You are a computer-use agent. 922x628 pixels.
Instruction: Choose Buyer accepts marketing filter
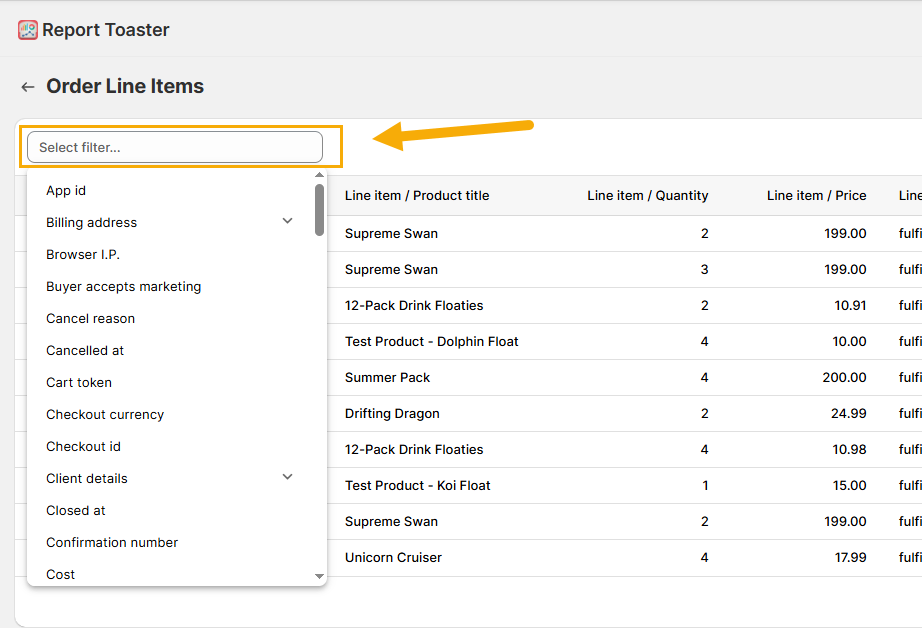123,286
